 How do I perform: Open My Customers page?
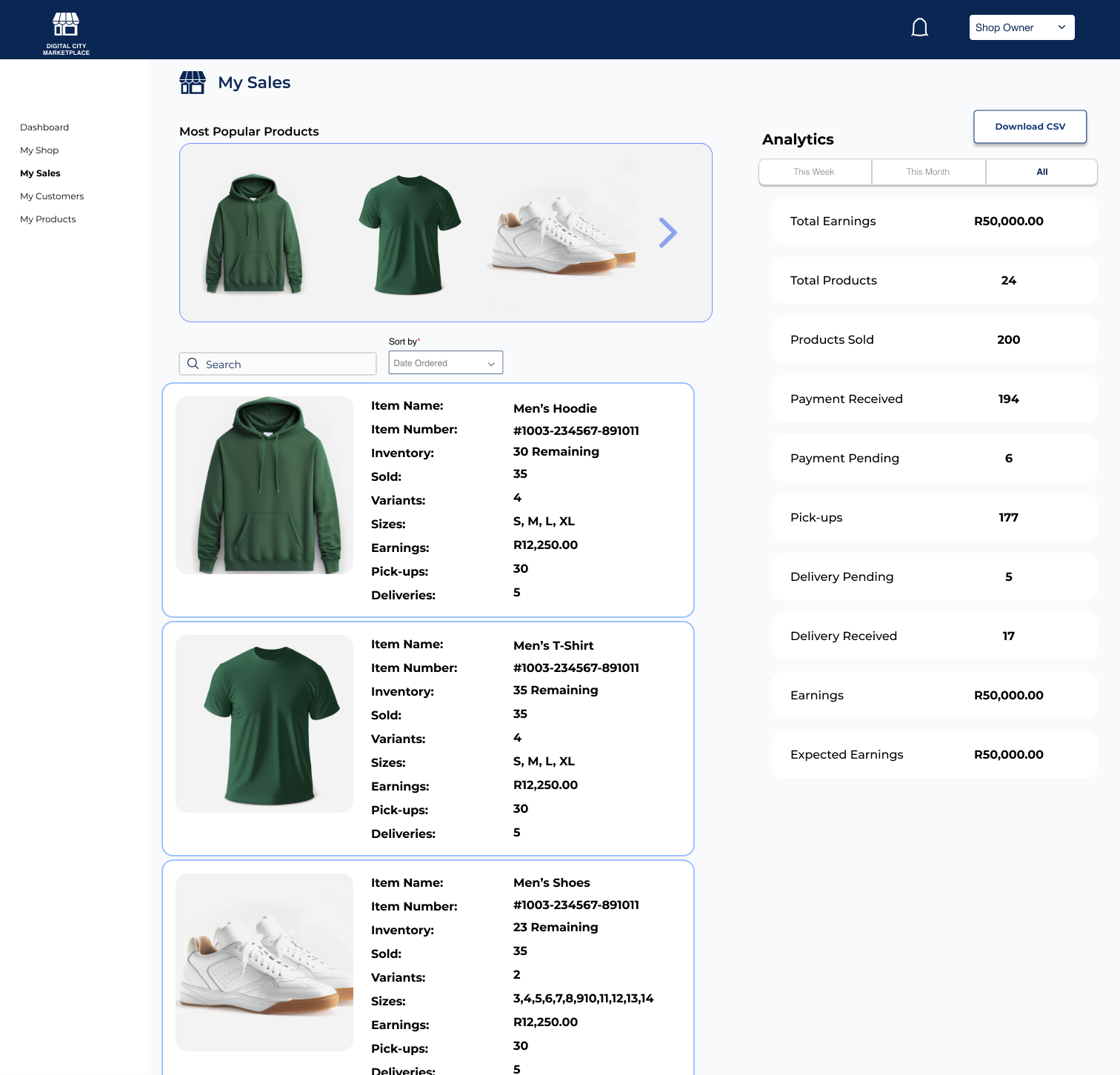(x=52, y=196)
